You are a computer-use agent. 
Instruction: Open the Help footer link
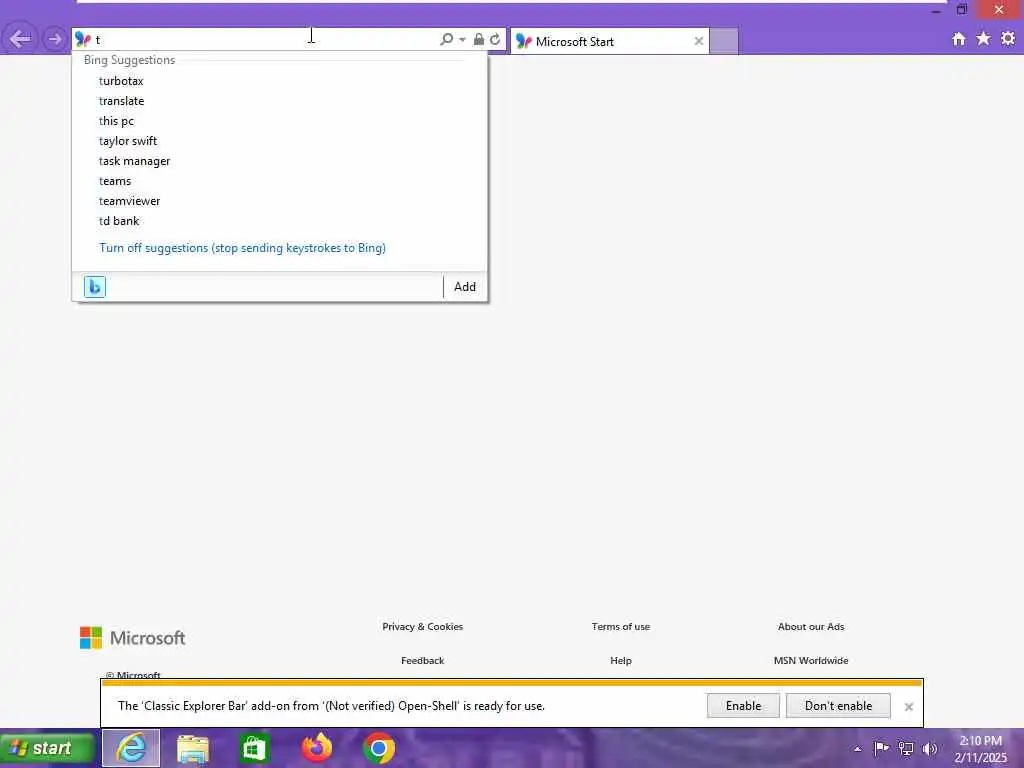coord(620,660)
